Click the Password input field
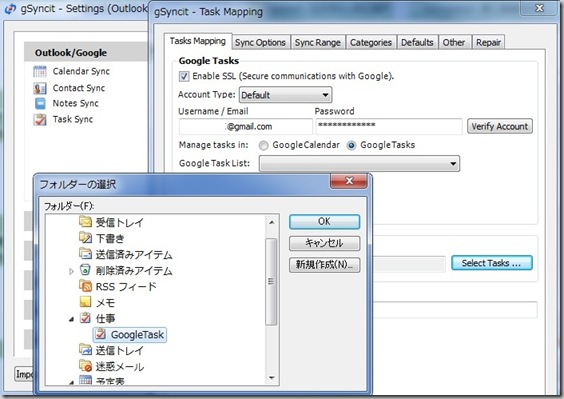 click(389, 127)
